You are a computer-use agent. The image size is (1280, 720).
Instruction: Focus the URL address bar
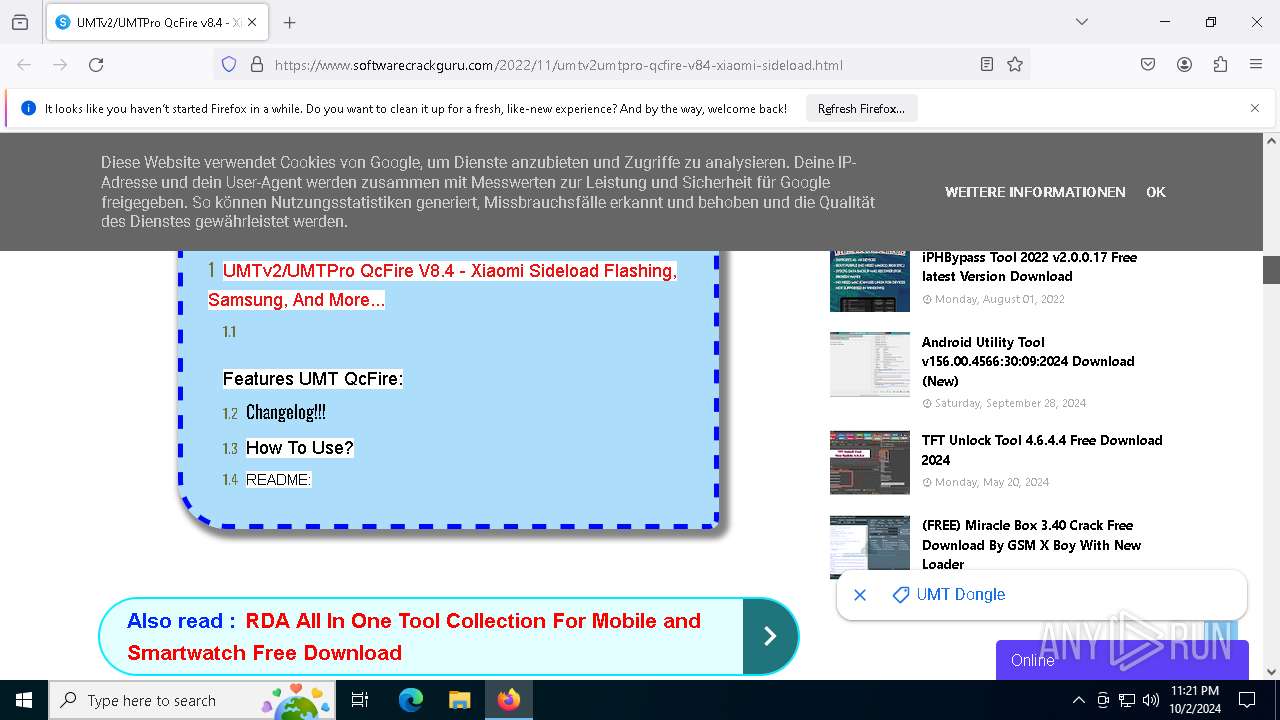pos(620,64)
